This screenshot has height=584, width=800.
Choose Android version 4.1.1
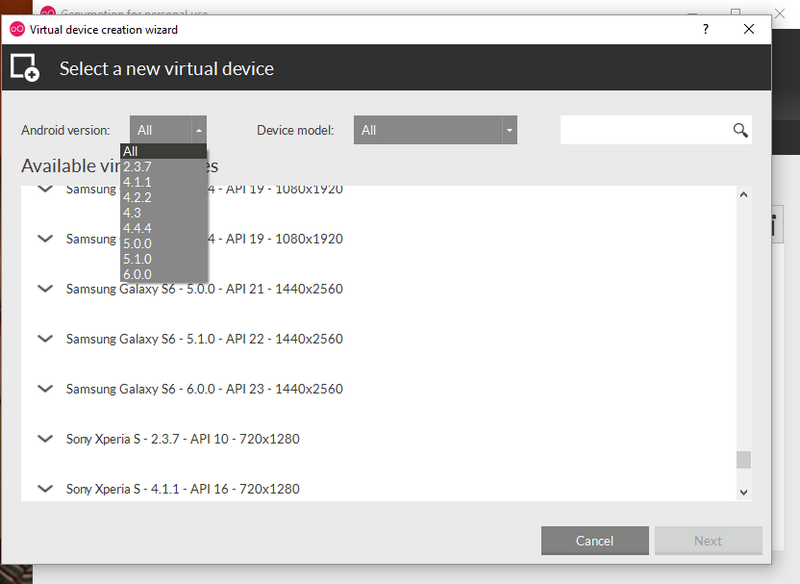click(x=163, y=182)
